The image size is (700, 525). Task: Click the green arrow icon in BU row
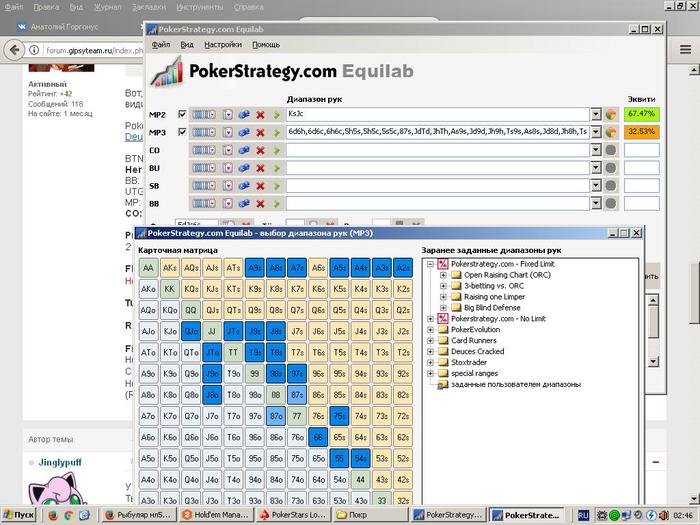pos(276,168)
